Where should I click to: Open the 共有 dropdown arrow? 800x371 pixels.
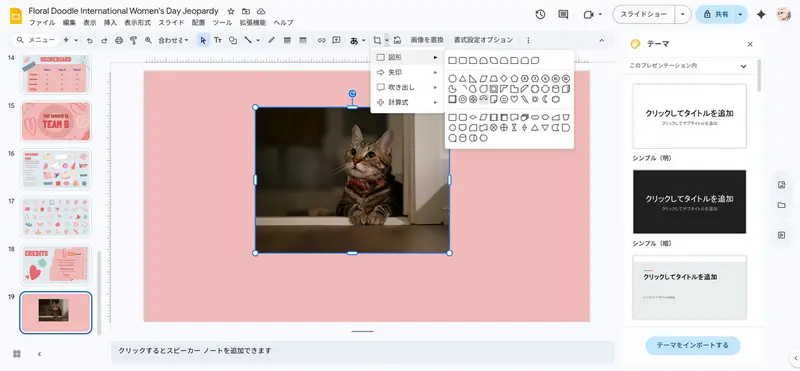click(x=740, y=14)
